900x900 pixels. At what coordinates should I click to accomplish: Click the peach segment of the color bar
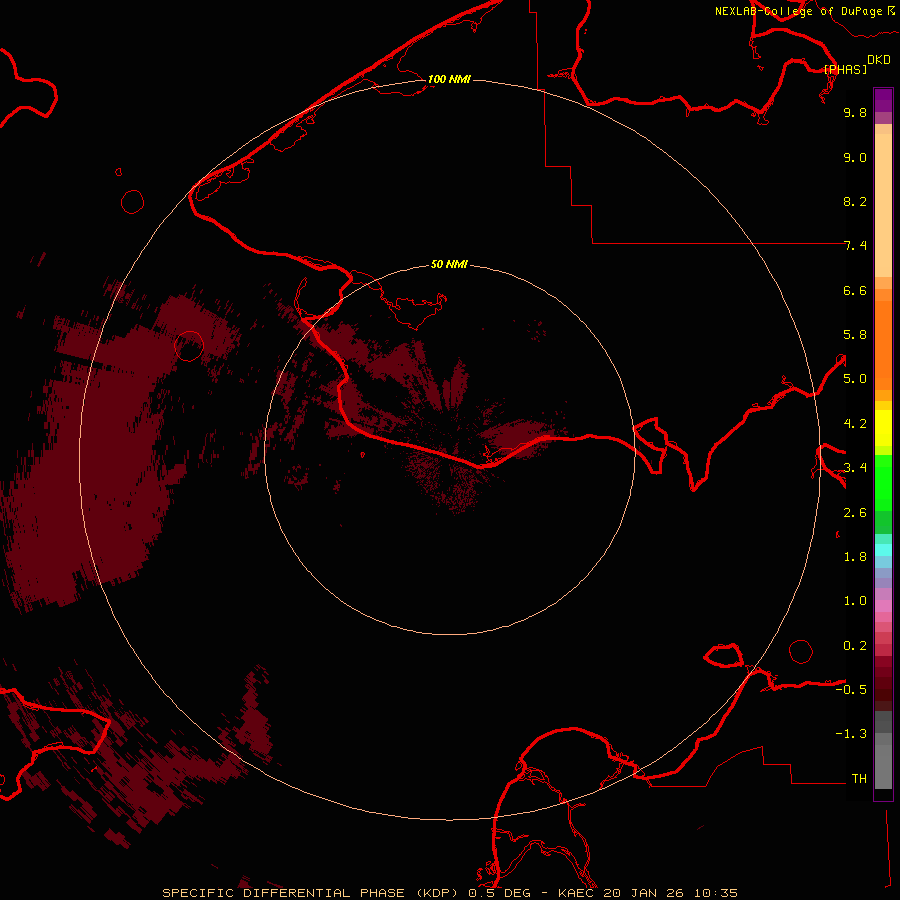(x=883, y=205)
